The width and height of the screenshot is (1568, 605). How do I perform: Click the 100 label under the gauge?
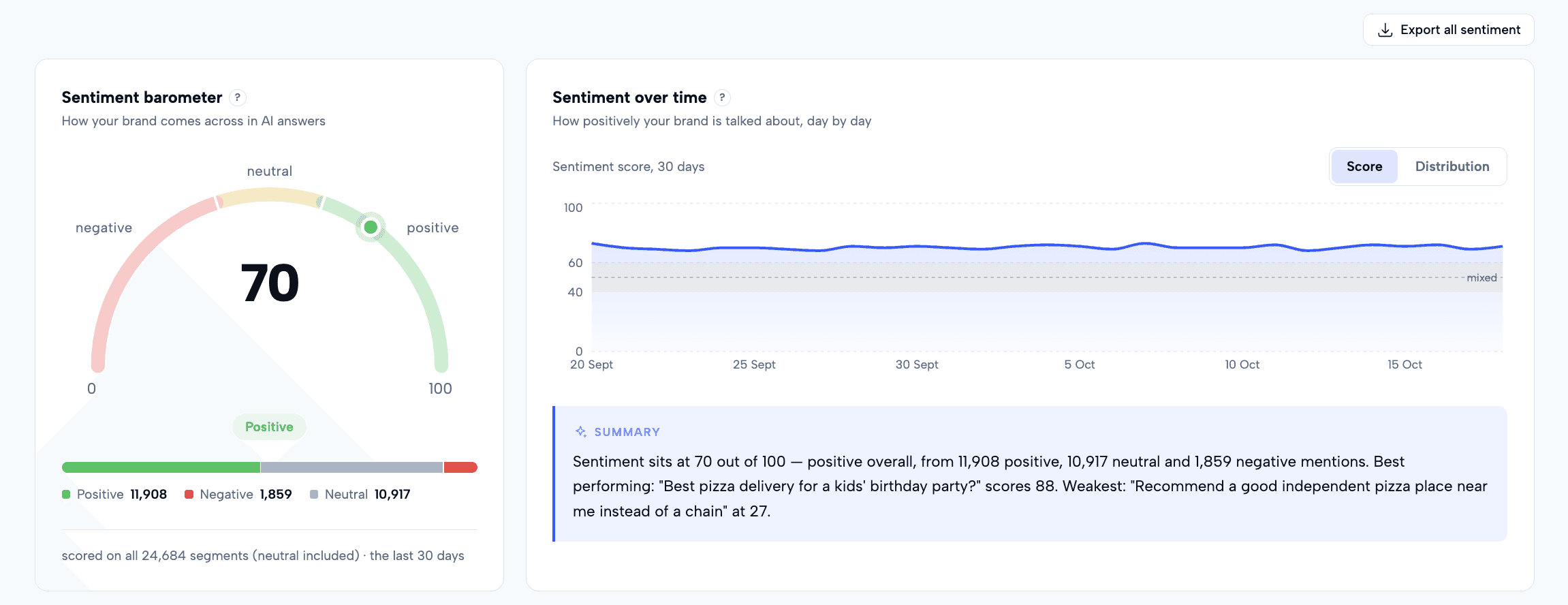pyautogui.click(x=440, y=388)
